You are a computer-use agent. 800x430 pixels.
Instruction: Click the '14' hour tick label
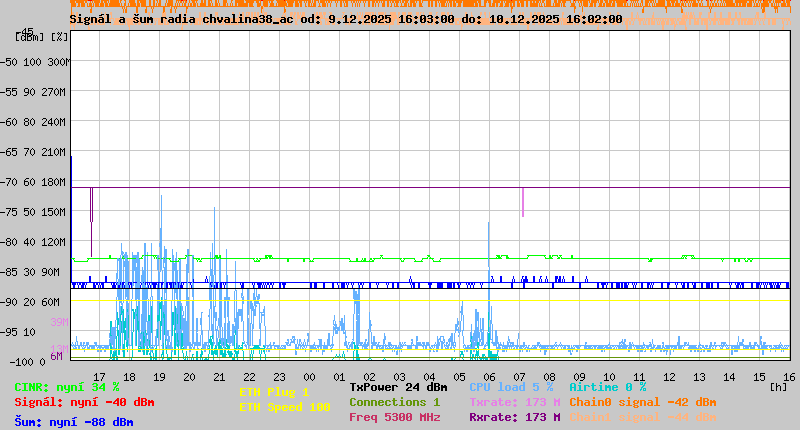[x=730, y=377]
